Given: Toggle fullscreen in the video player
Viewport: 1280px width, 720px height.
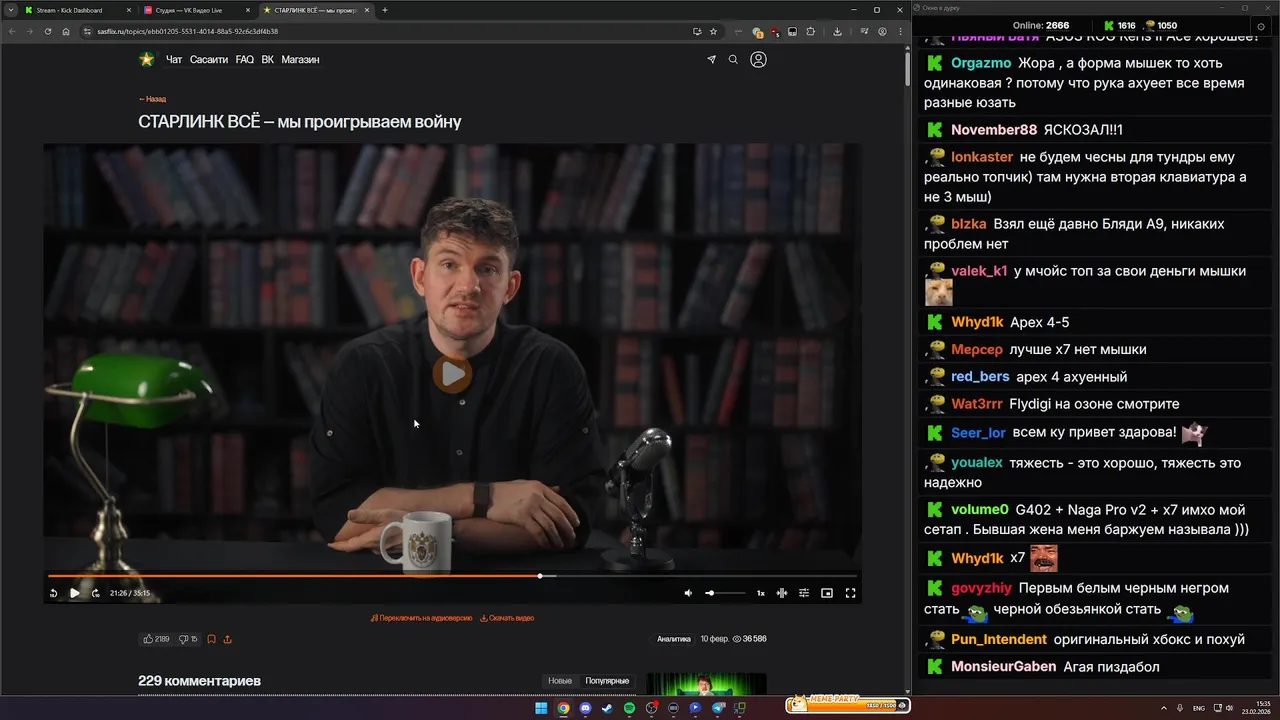Looking at the screenshot, I should click(850, 593).
